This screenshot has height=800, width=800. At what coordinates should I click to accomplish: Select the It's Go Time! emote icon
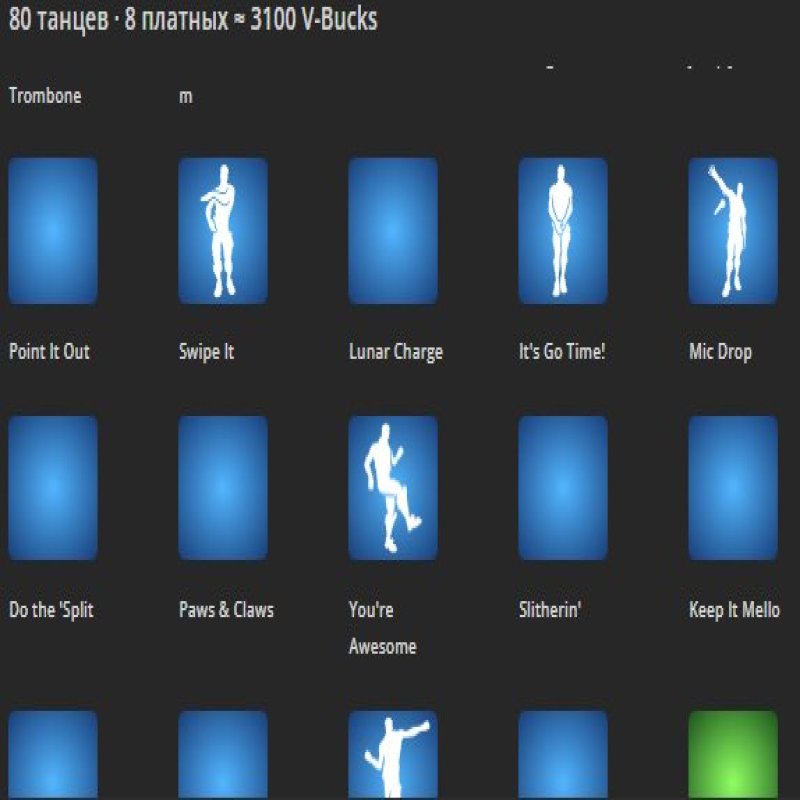[x=563, y=231]
